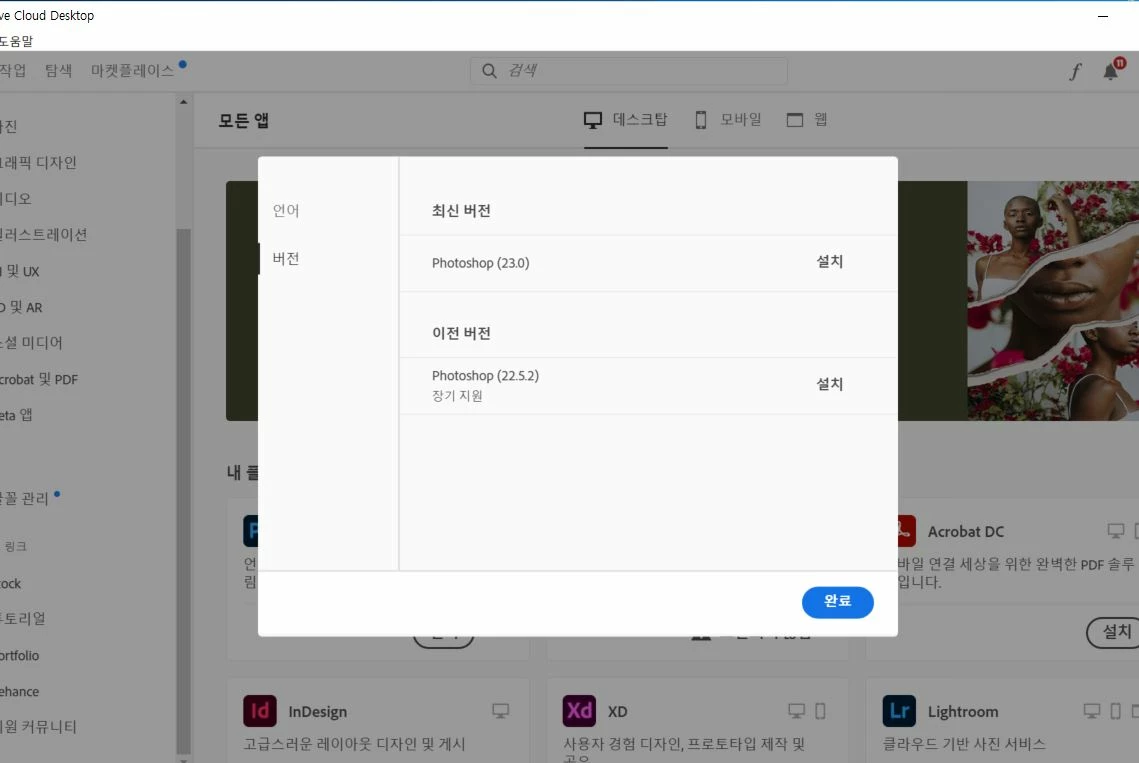Viewport: 1139px width, 763px height.
Task: Select Acrobat 및 PDF category in sidebar
Action: (39, 379)
